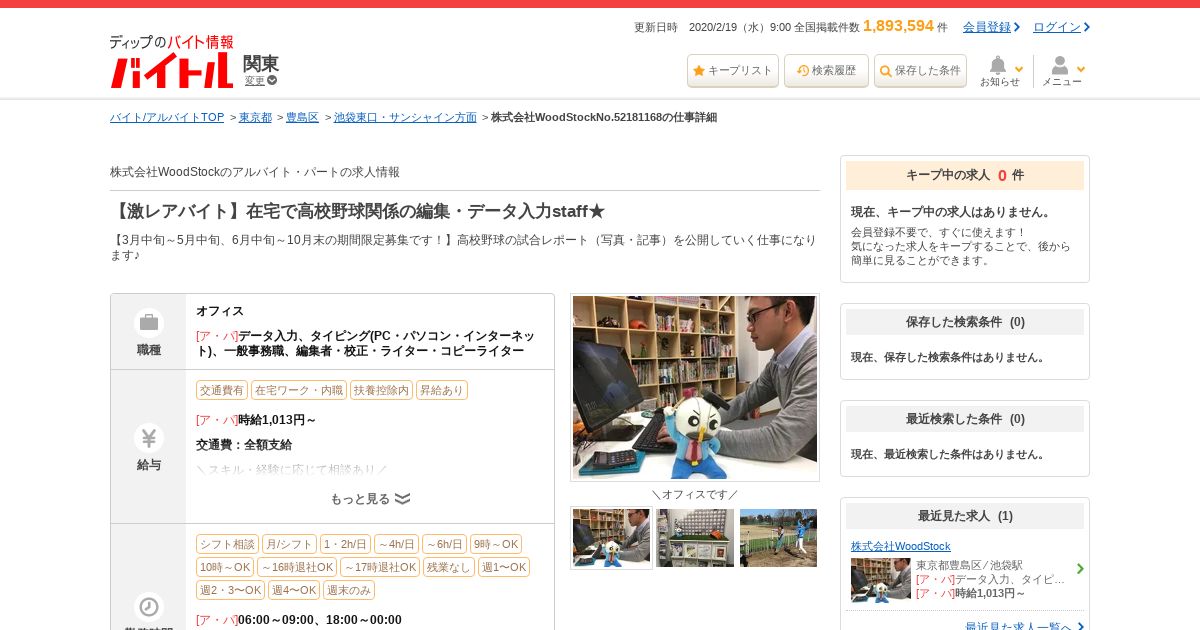Select the first office desk thumbnail
Image resolution: width=1200 pixels, height=630 pixels.
611,538
